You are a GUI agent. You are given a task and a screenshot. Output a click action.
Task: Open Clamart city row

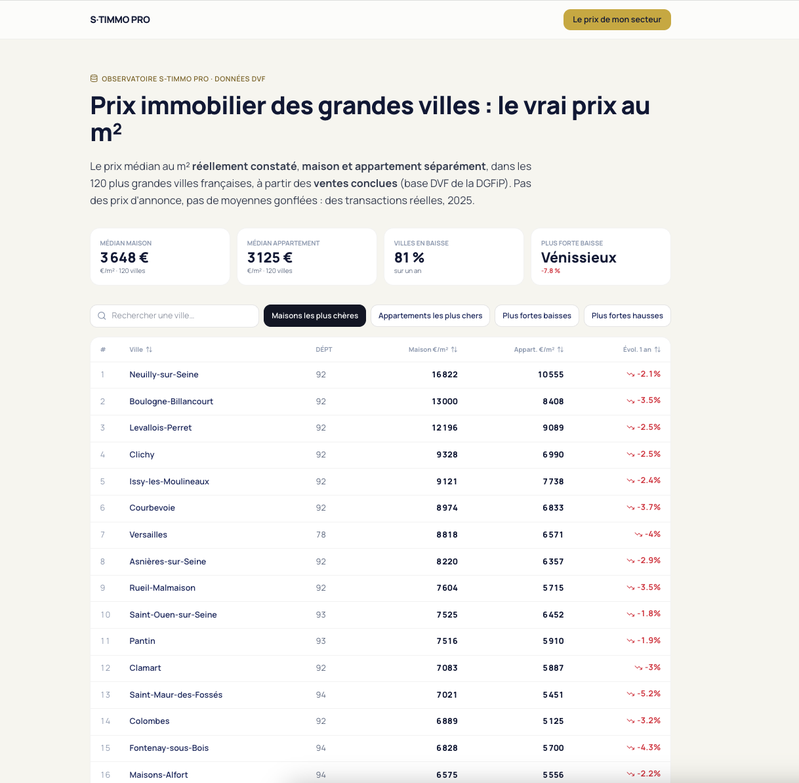380,668
